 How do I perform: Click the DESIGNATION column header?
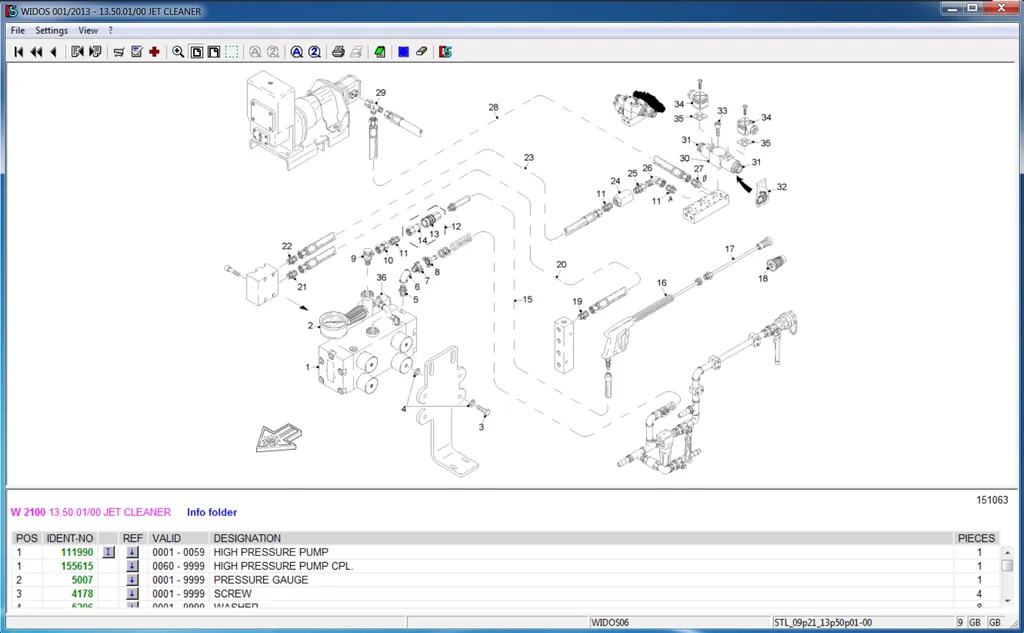click(x=247, y=538)
